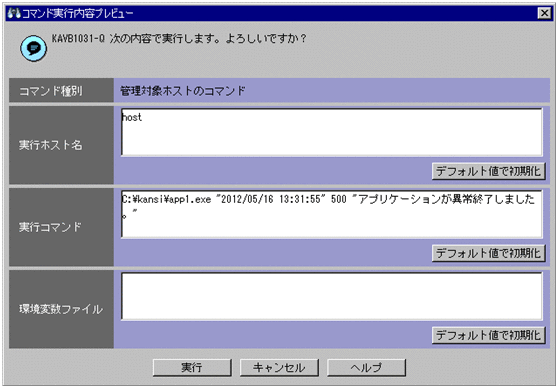Reset 実行コマンド with デフォルト値で初期化
560x389 pixels.
pyautogui.click(x=489, y=253)
